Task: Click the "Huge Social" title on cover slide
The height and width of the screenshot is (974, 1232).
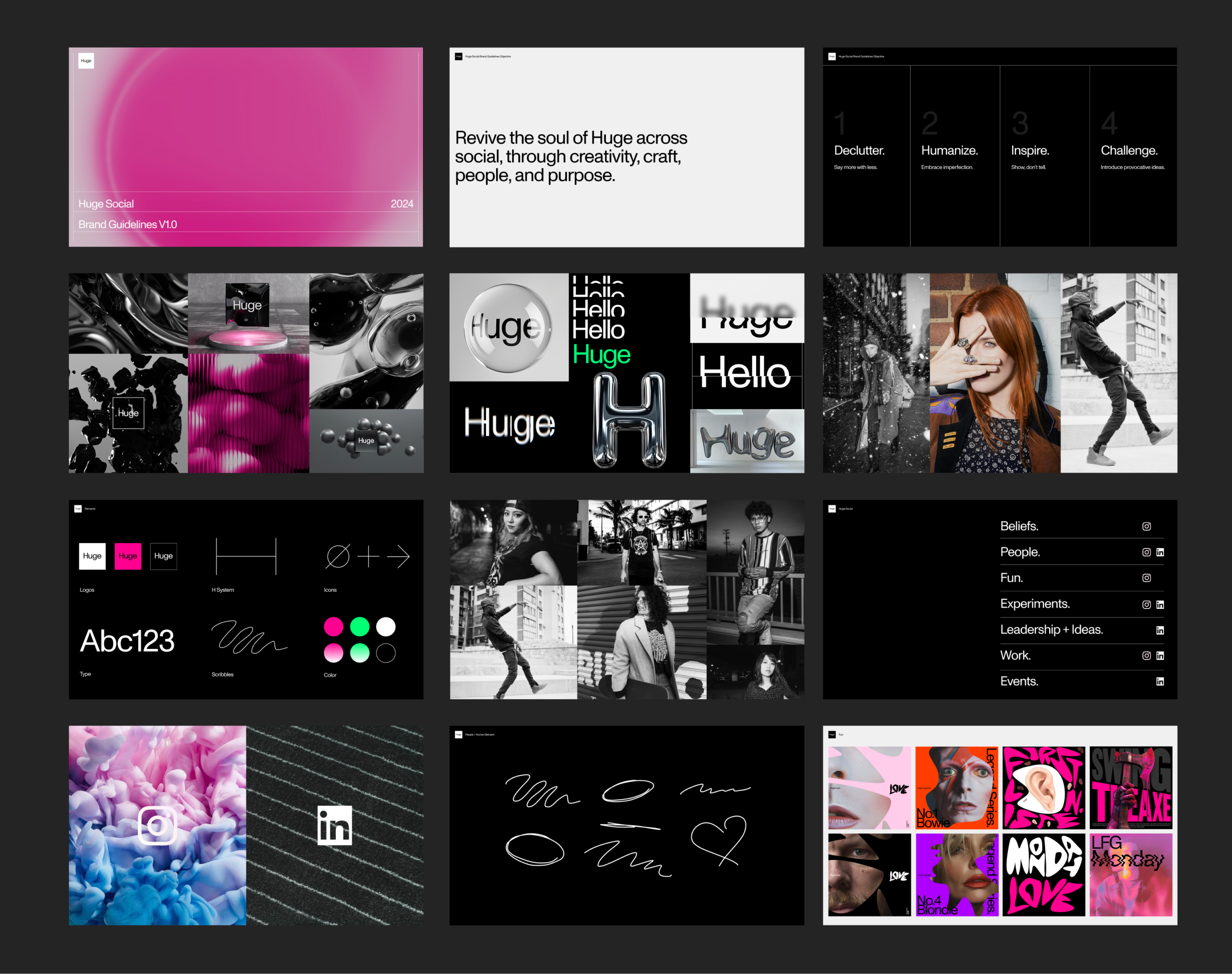Action: coord(106,204)
